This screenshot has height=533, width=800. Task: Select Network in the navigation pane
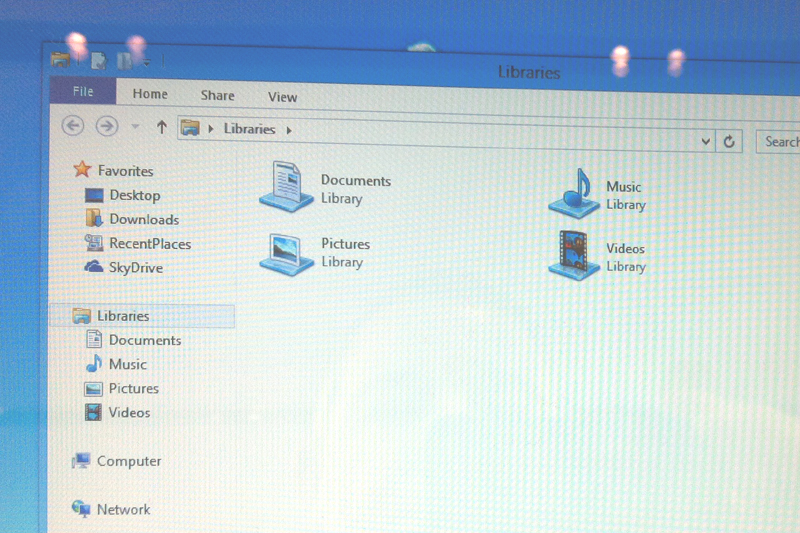pos(123,510)
